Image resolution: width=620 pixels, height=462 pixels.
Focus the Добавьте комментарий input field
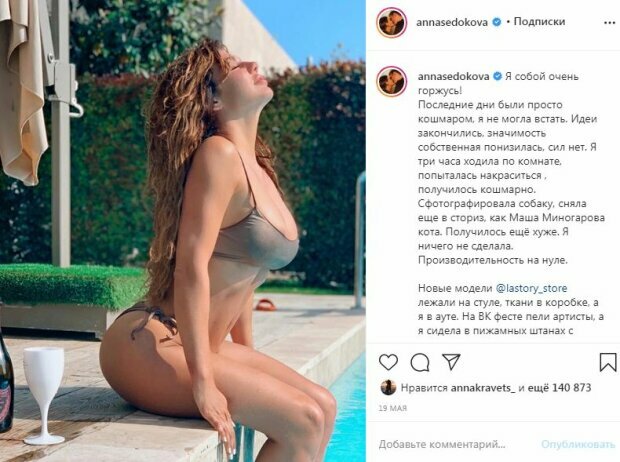(442, 444)
